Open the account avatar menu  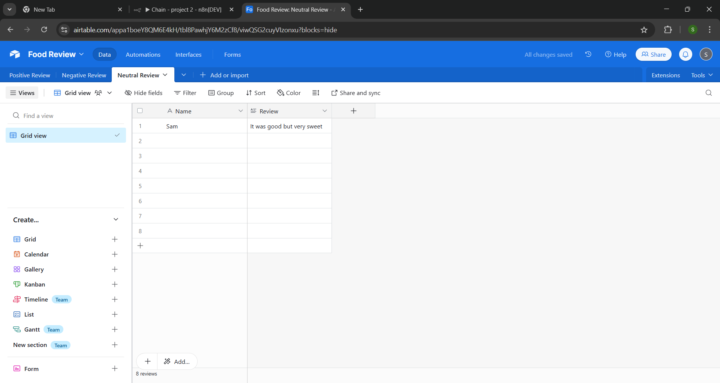click(706, 54)
